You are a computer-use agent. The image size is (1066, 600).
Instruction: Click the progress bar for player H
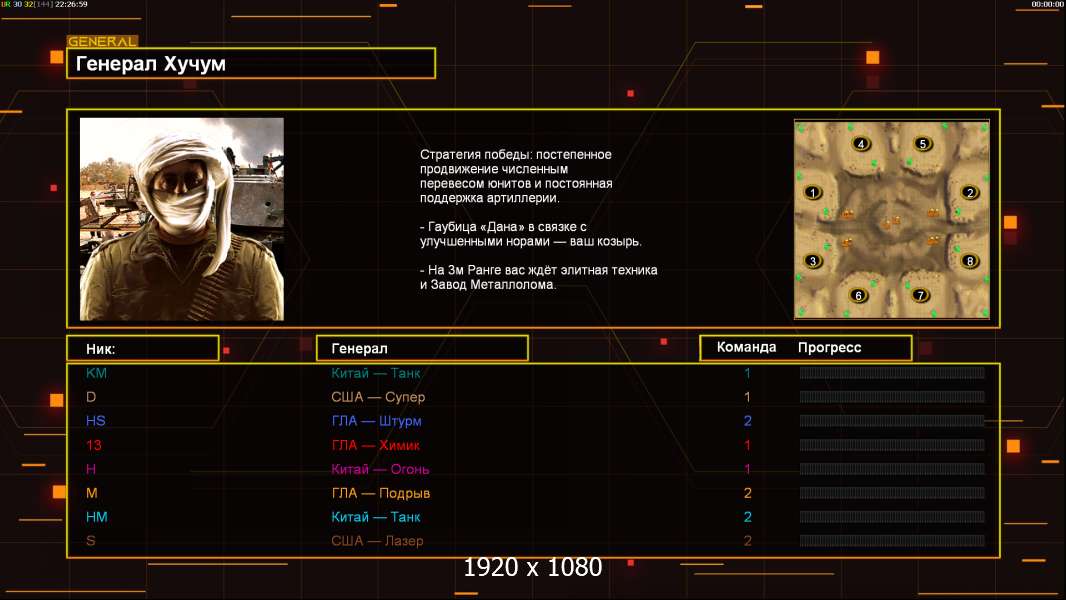coord(892,469)
